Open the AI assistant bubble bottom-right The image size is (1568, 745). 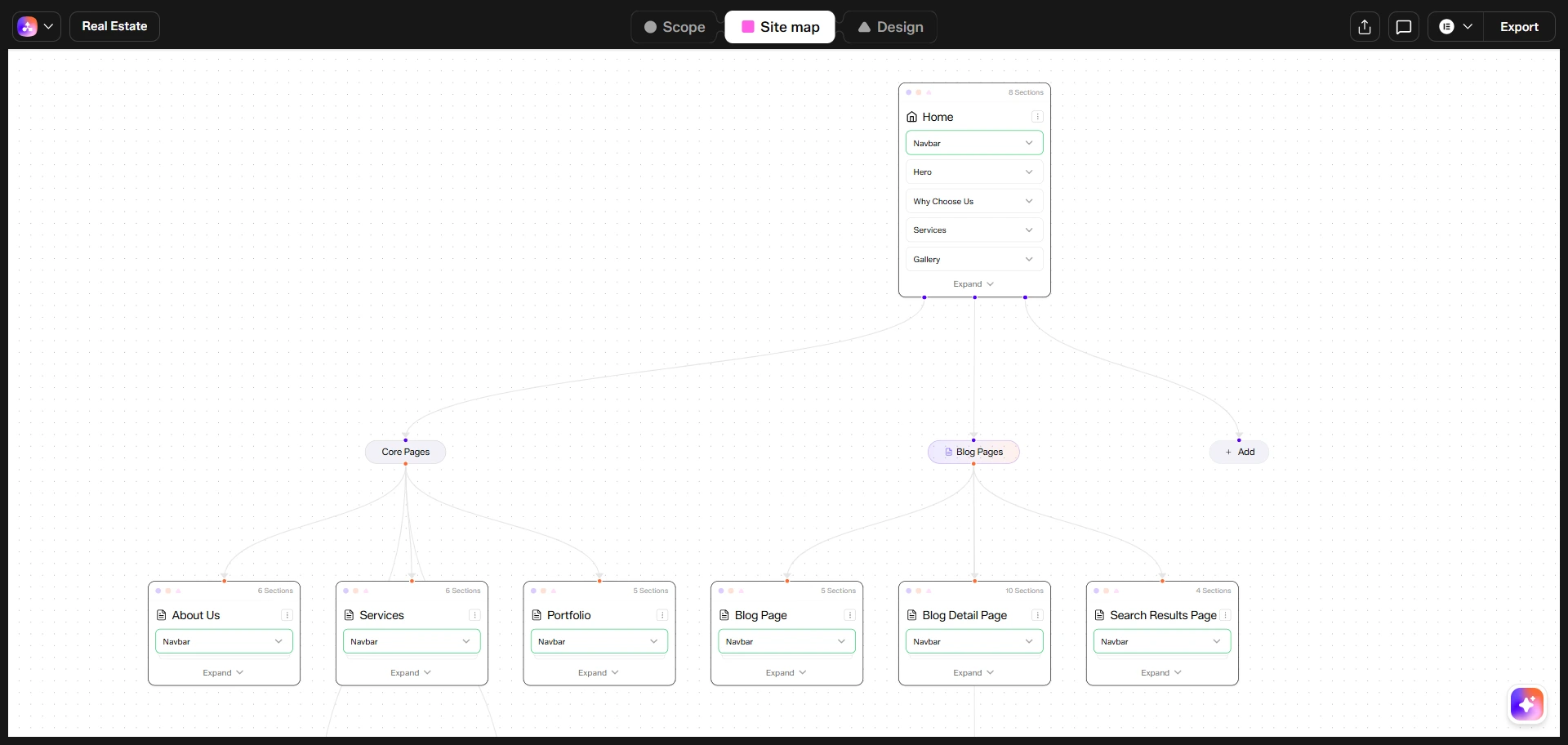pyautogui.click(x=1526, y=704)
